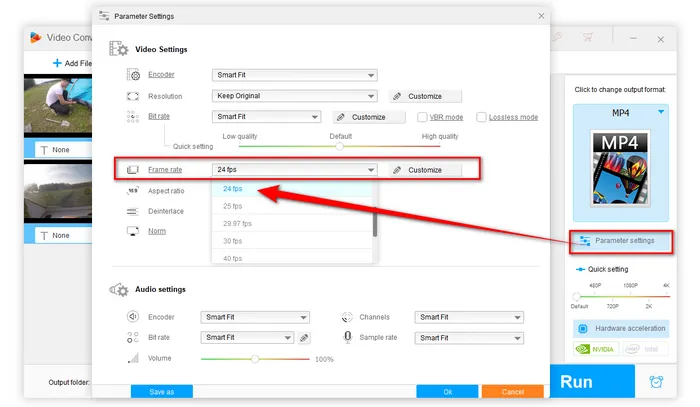Image resolution: width=700 pixels, height=407 pixels.
Task: Click the audio bit rate pencil edit icon
Action: pos(305,338)
